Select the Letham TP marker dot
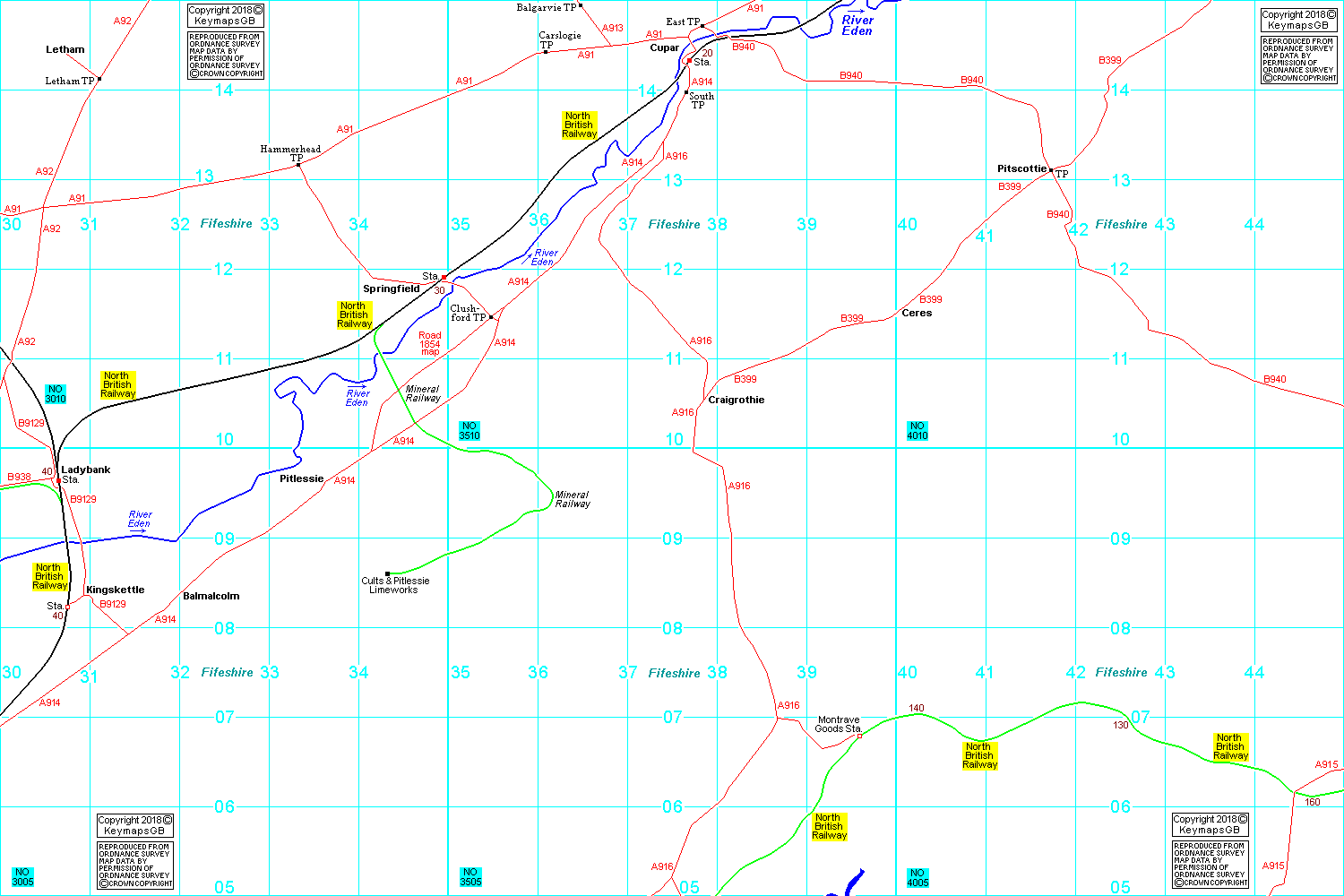The height and width of the screenshot is (896, 1344). [x=99, y=79]
